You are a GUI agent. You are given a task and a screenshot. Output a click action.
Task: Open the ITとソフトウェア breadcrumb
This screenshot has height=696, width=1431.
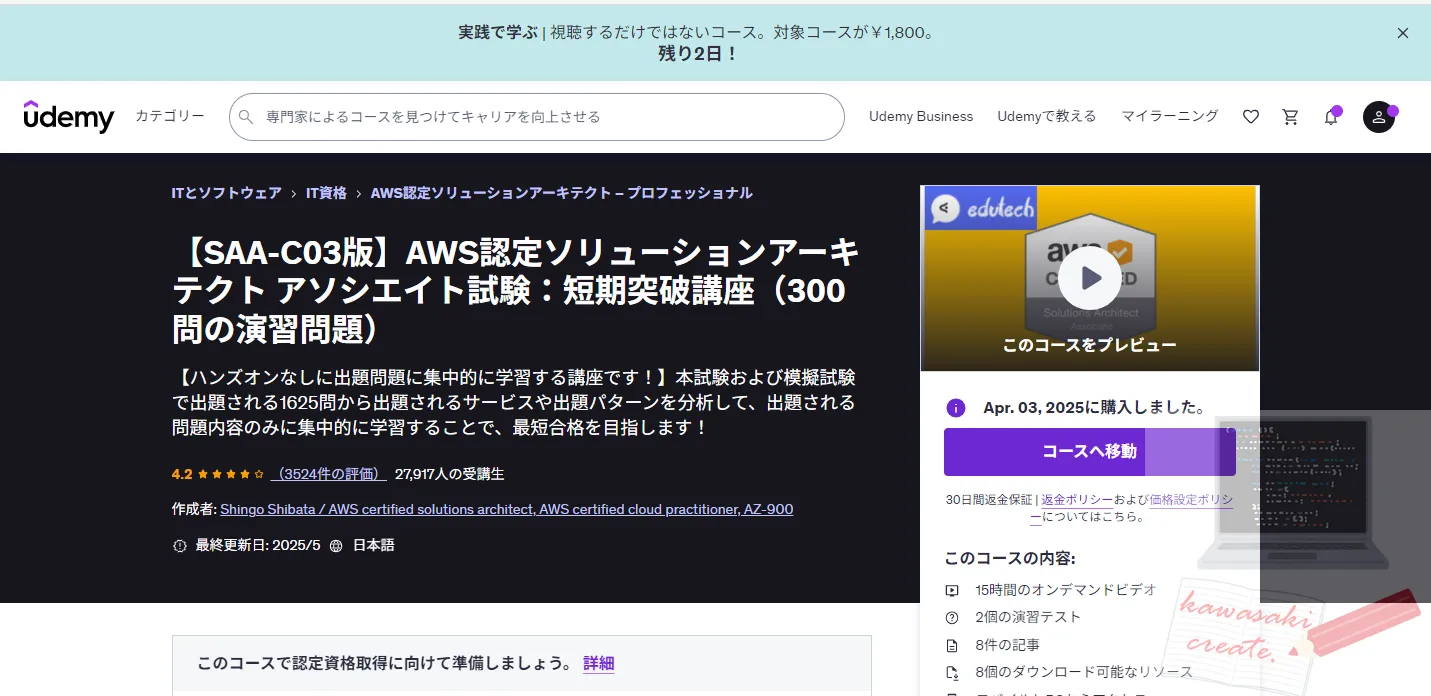point(227,193)
